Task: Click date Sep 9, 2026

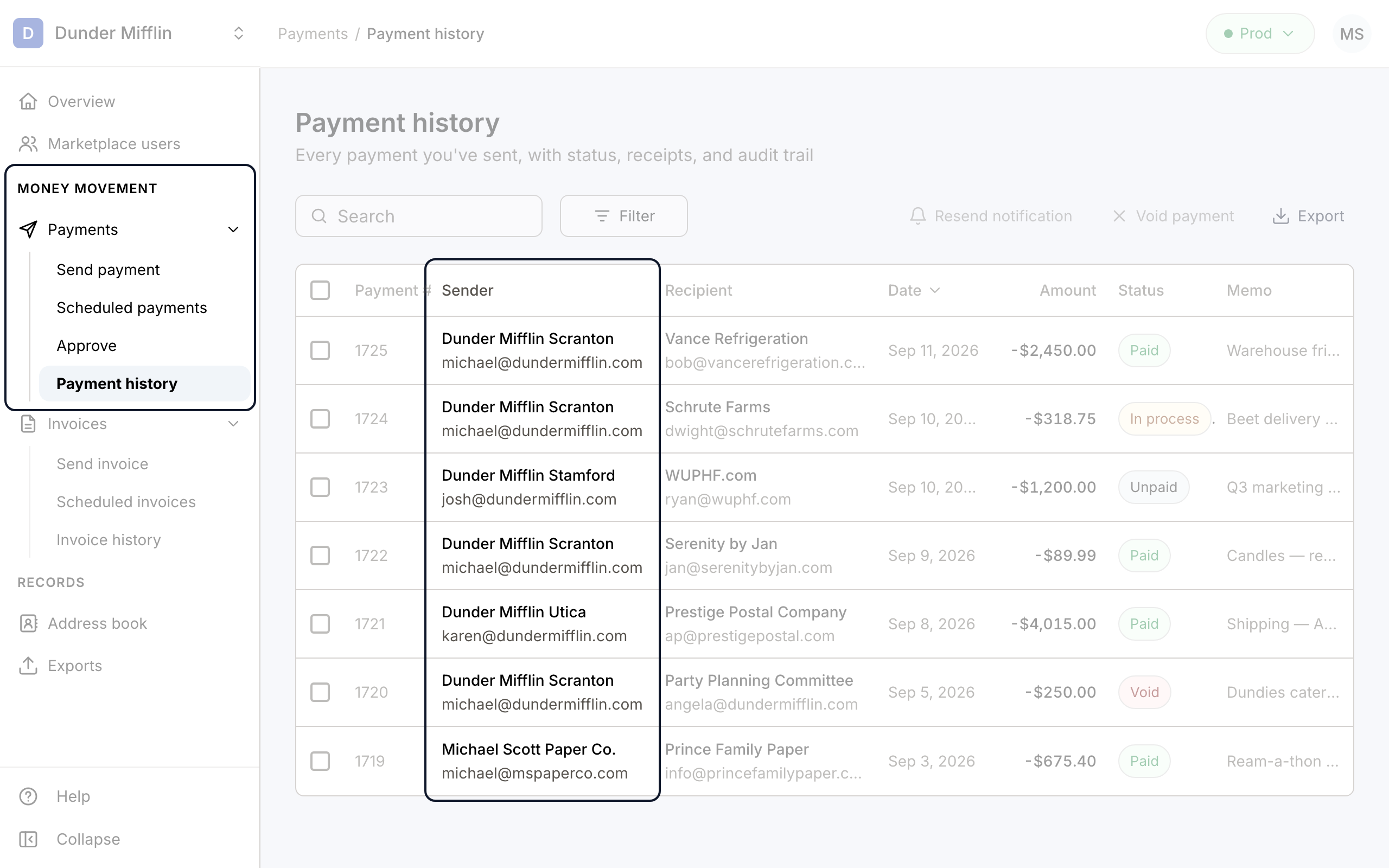Action: pos(932,555)
